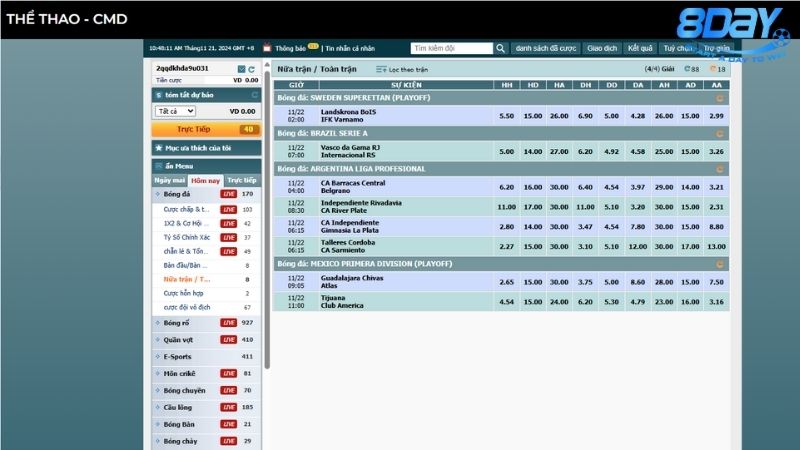Click LIVE badge beside Bóng đá

[x=229, y=194]
